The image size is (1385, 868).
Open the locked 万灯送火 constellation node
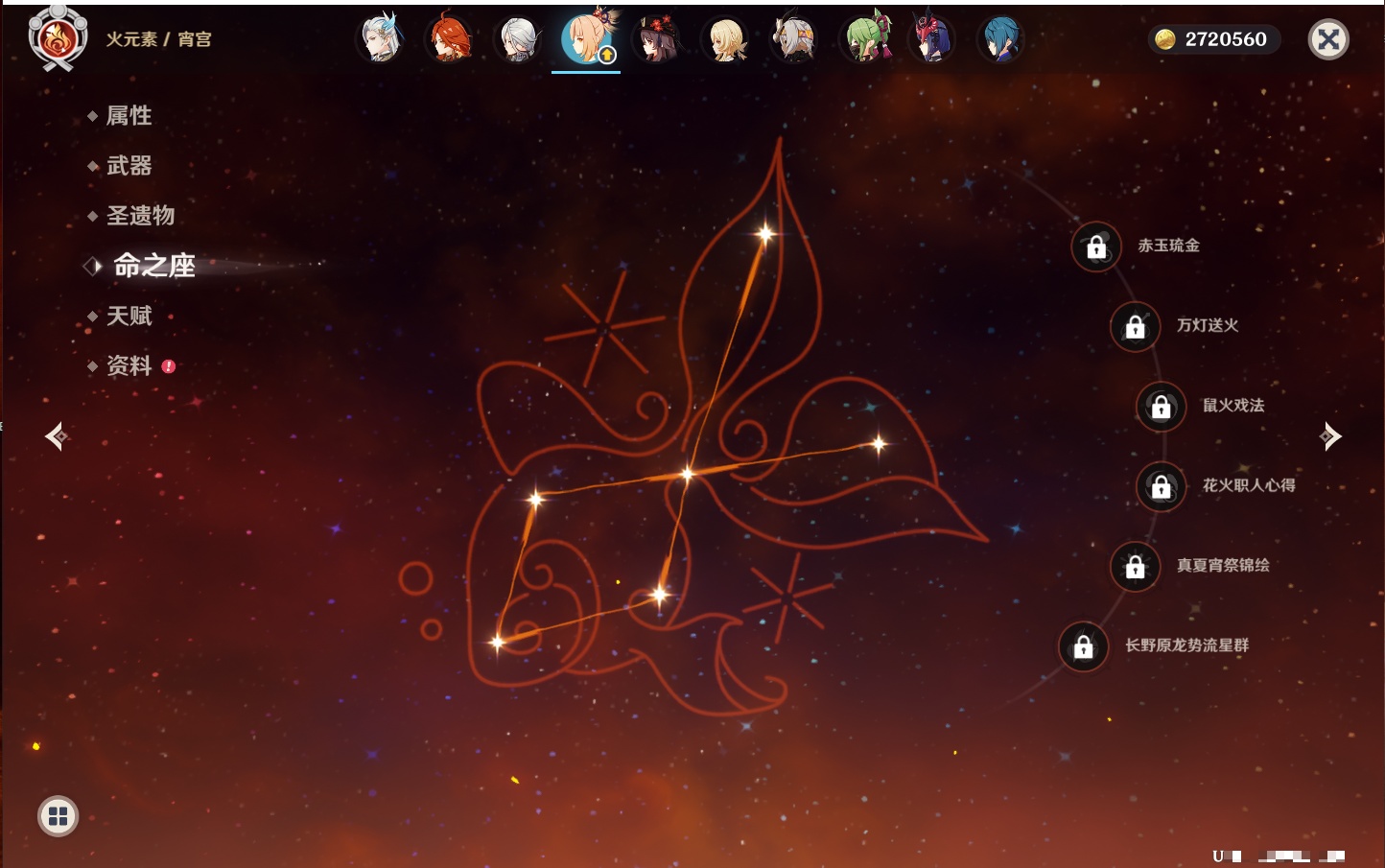pos(1135,326)
